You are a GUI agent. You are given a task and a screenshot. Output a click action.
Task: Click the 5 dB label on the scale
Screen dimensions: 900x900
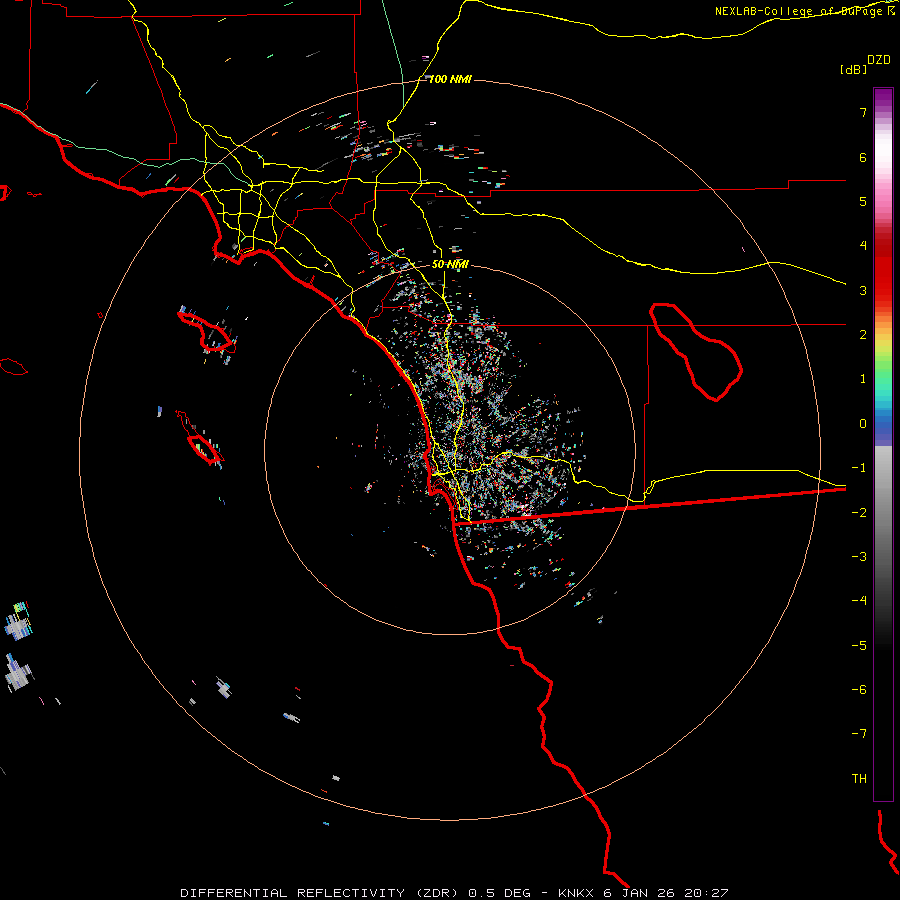pos(863,201)
